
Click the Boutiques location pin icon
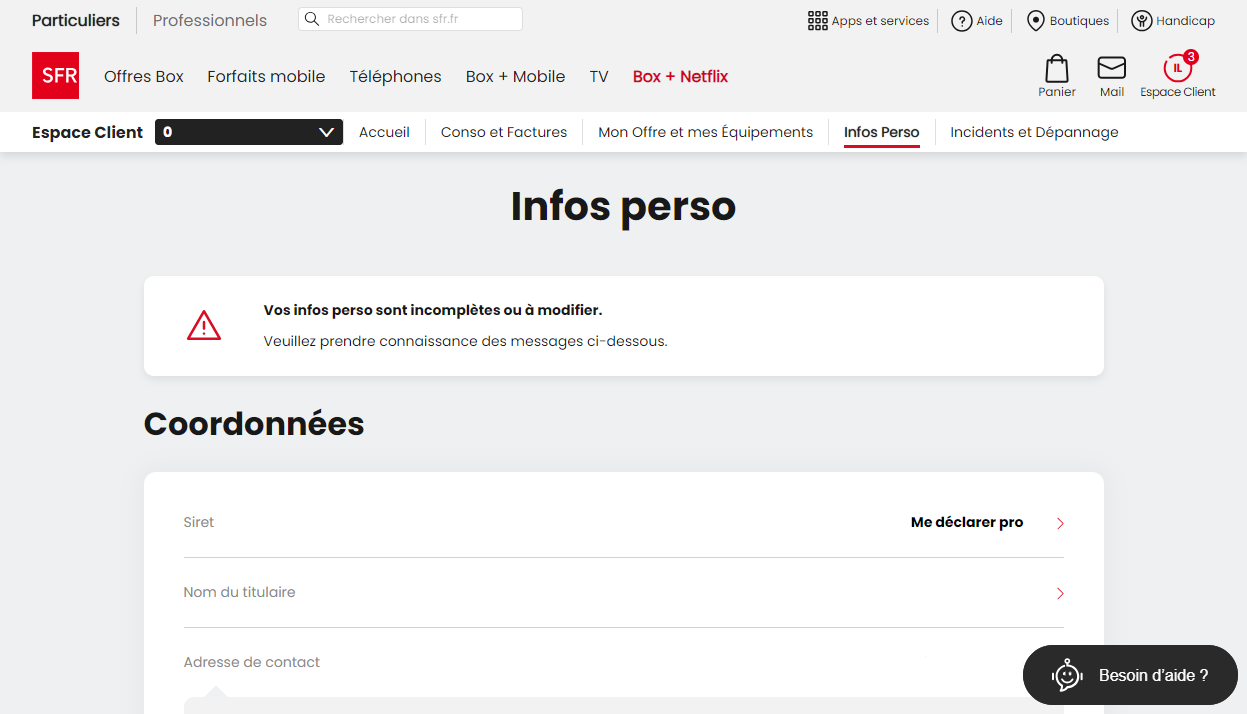1036,20
